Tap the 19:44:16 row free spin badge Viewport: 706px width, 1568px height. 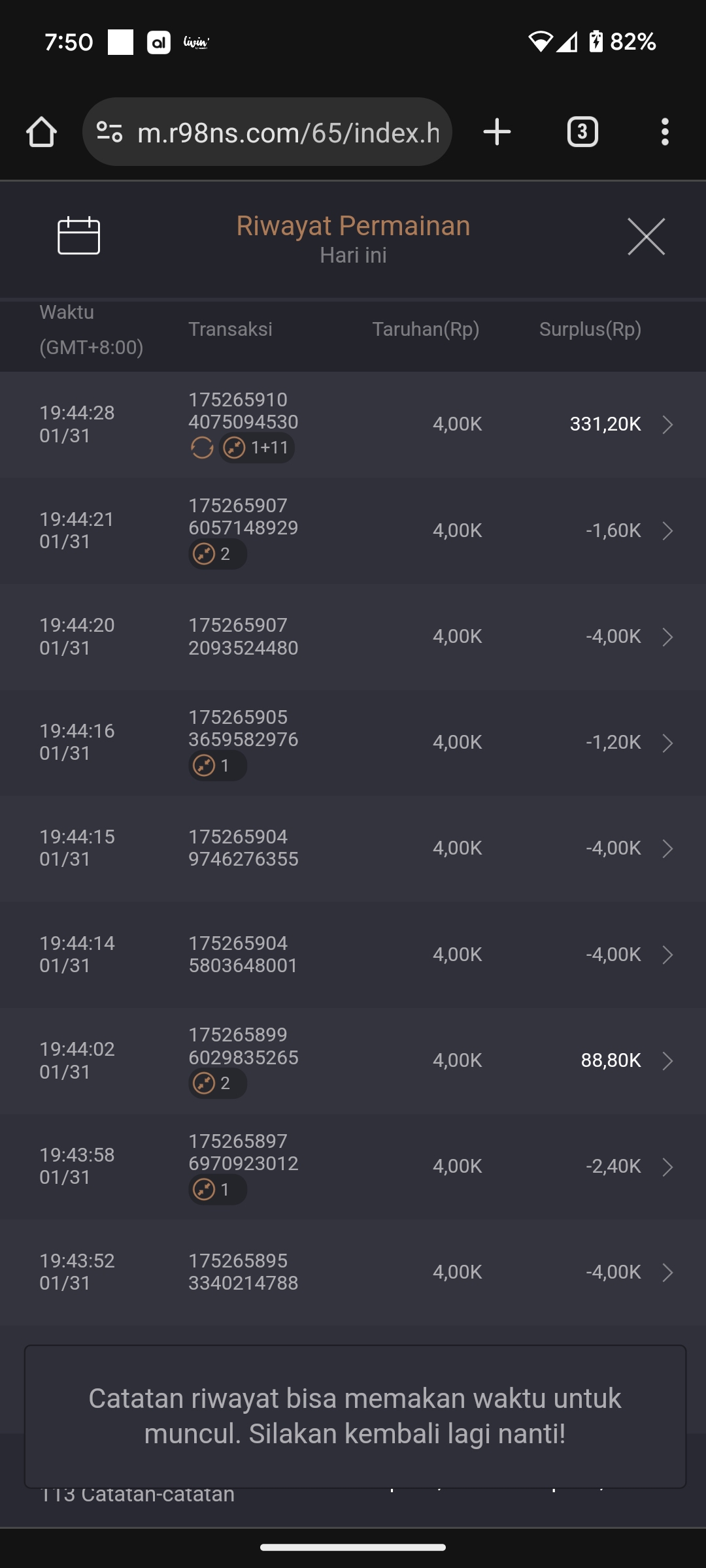218,766
